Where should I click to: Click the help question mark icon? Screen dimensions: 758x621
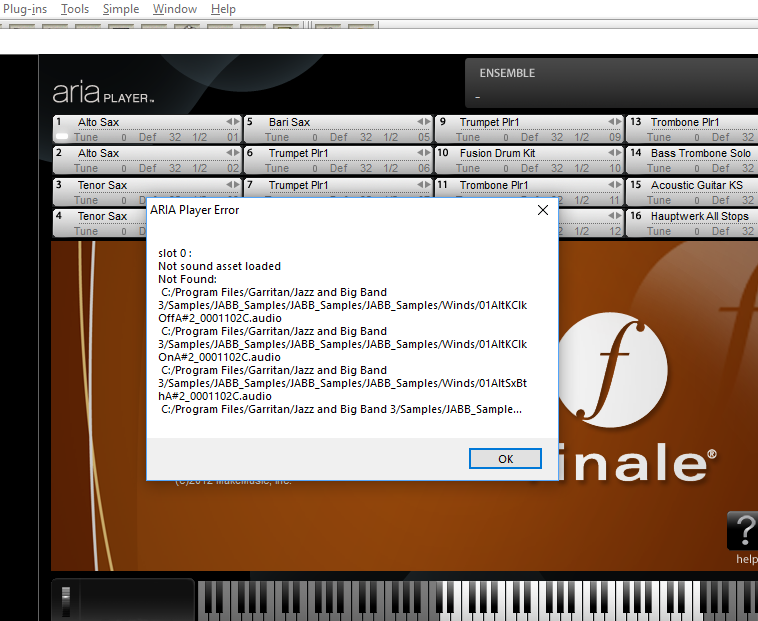point(742,530)
